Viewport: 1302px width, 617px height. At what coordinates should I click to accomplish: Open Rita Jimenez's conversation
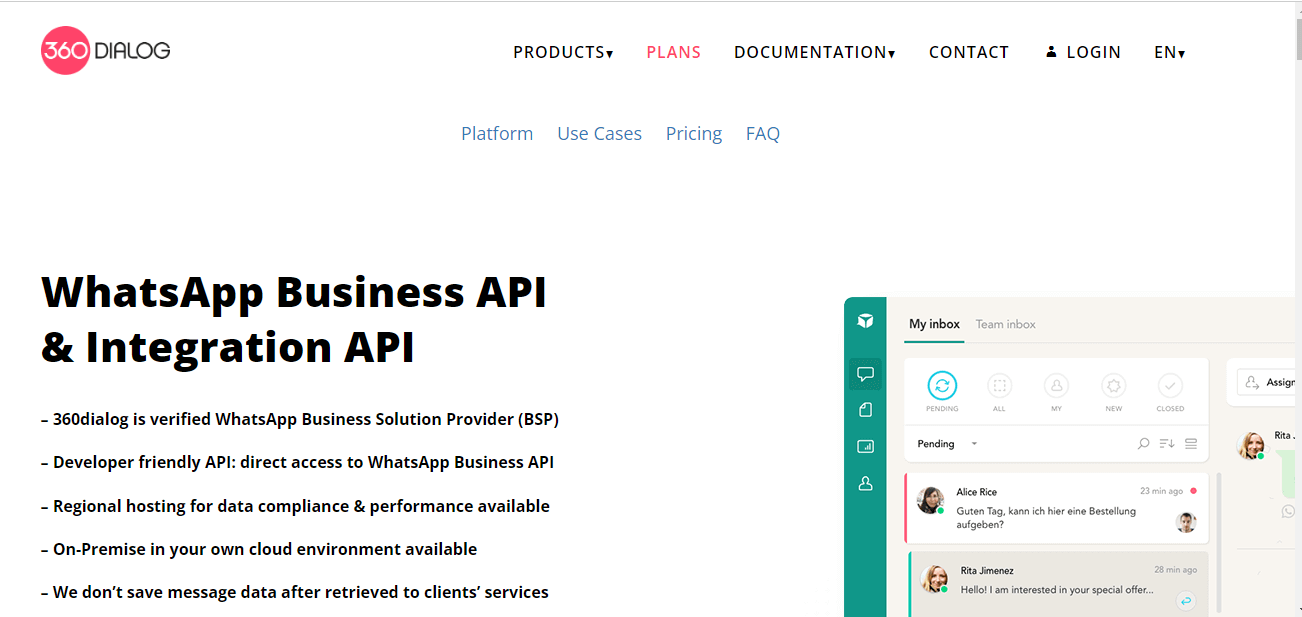click(x=1057, y=584)
